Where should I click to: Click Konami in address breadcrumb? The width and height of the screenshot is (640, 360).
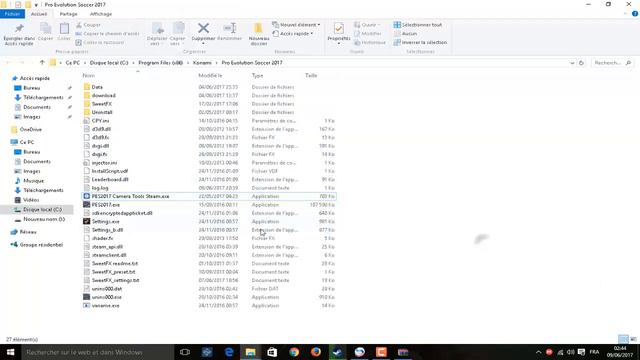tap(202, 63)
